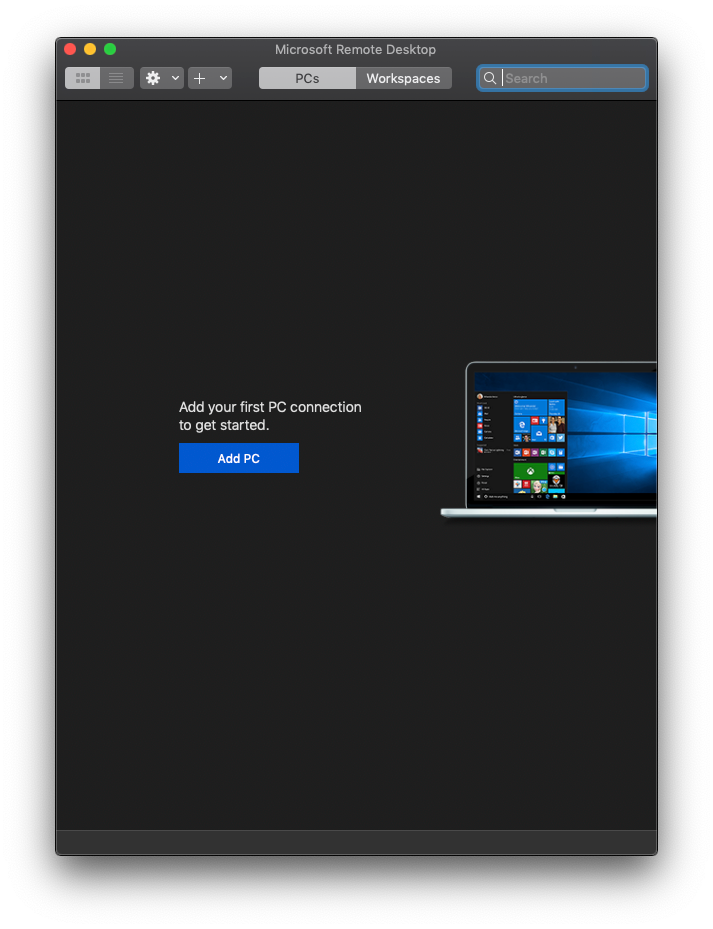The width and height of the screenshot is (713, 929).
Task: Close the Microsoft Remote Desktop window
Action: pyautogui.click(x=70, y=49)
